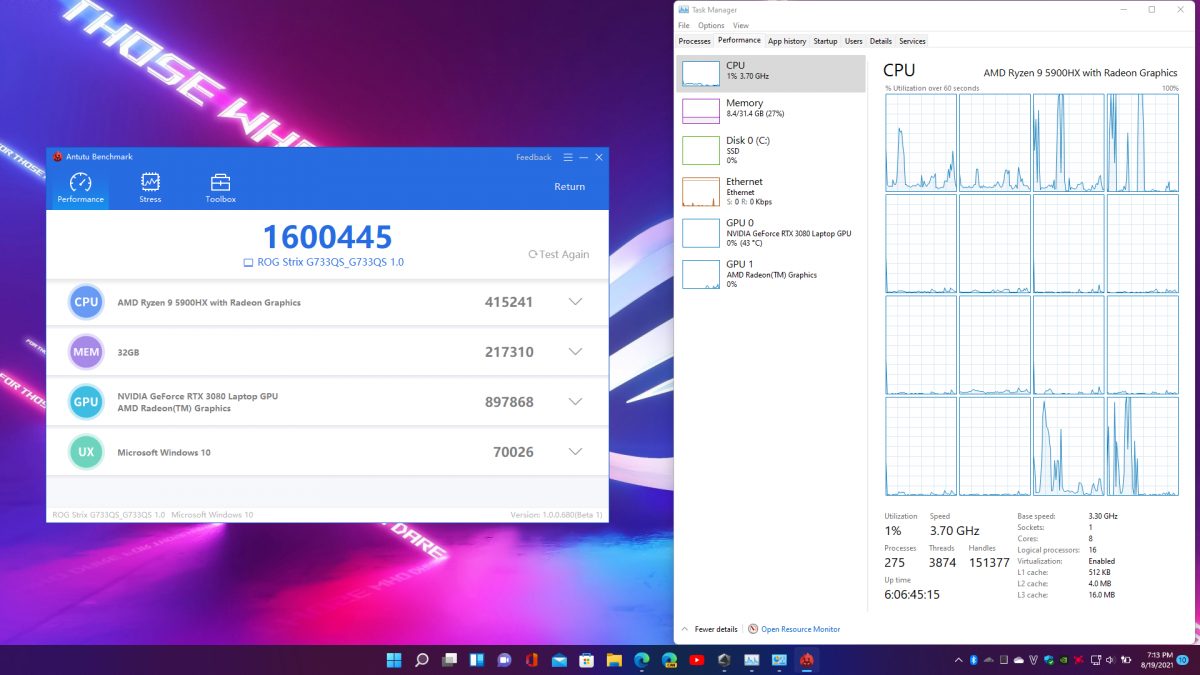
Task: Click CPU score 415241
Action: [509, 302]
